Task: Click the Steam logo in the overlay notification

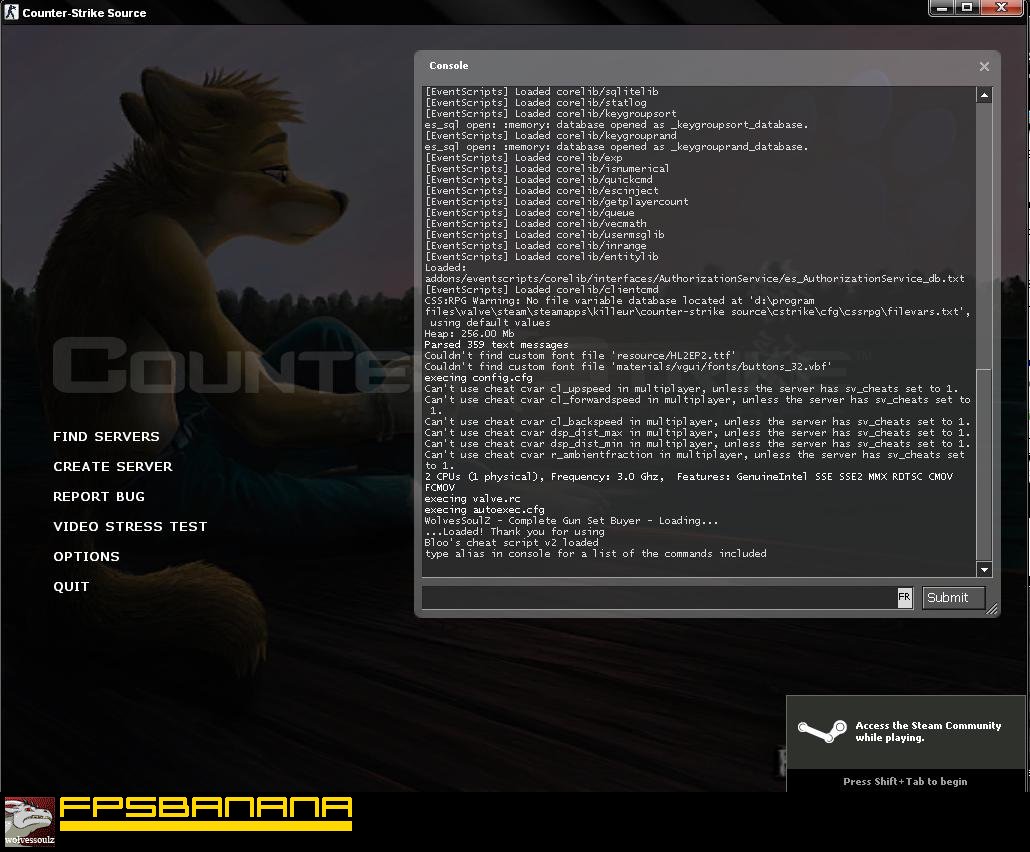Action: pyautogui.click(x=819, y=729)
